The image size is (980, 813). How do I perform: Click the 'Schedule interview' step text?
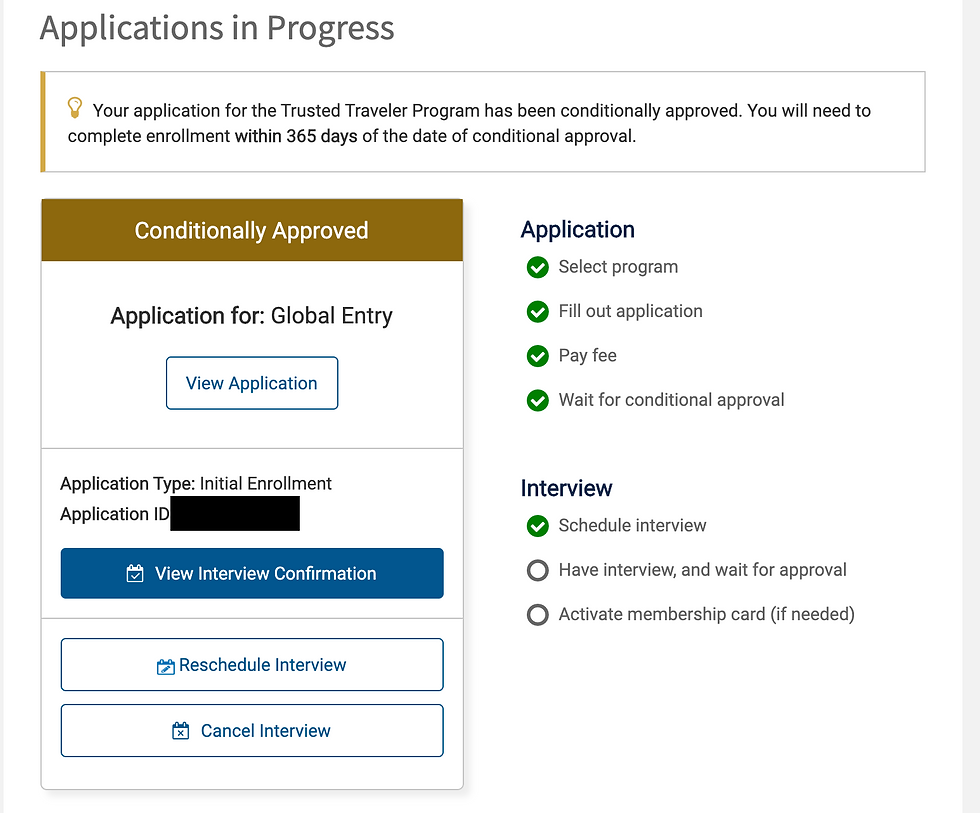tap(632, 526)
